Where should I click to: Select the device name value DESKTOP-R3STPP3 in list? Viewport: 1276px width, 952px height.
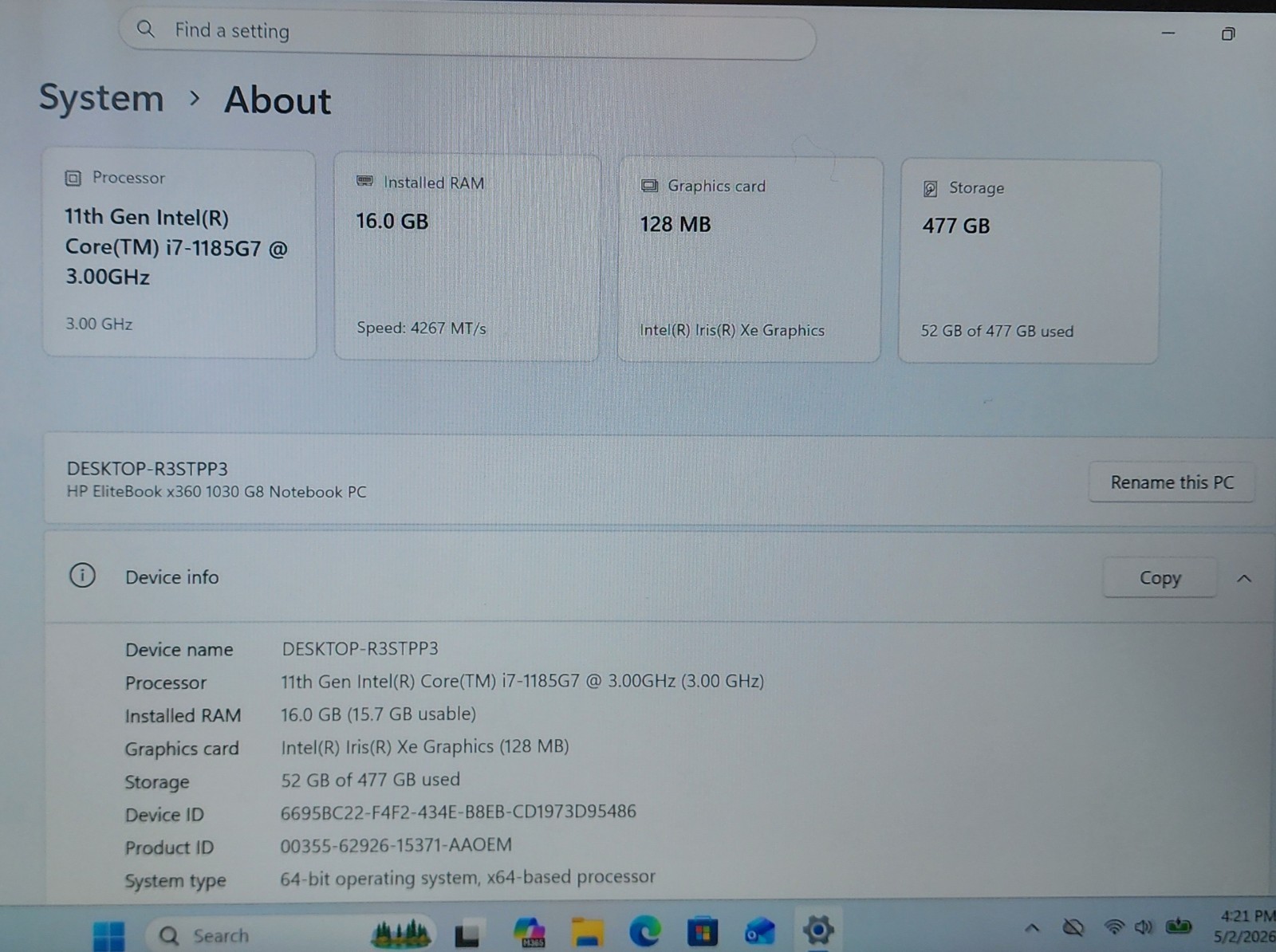[x=360, y=648]
